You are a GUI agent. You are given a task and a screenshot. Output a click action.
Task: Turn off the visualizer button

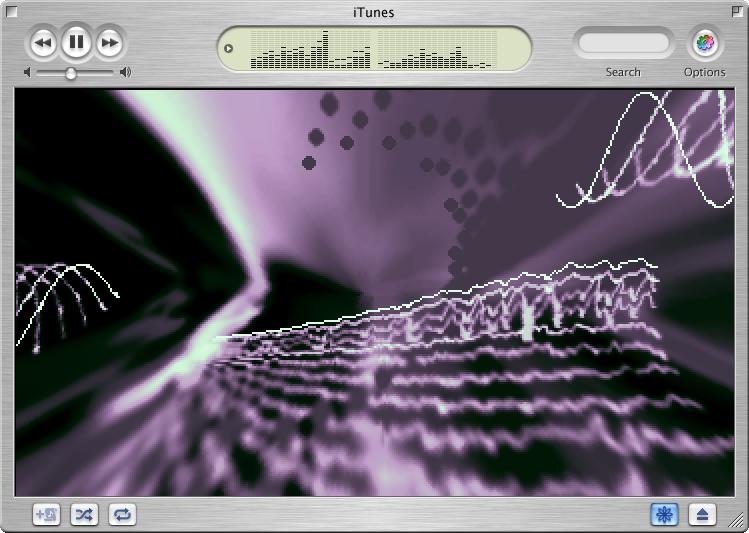pyautogui.click(x=664, y=514)
